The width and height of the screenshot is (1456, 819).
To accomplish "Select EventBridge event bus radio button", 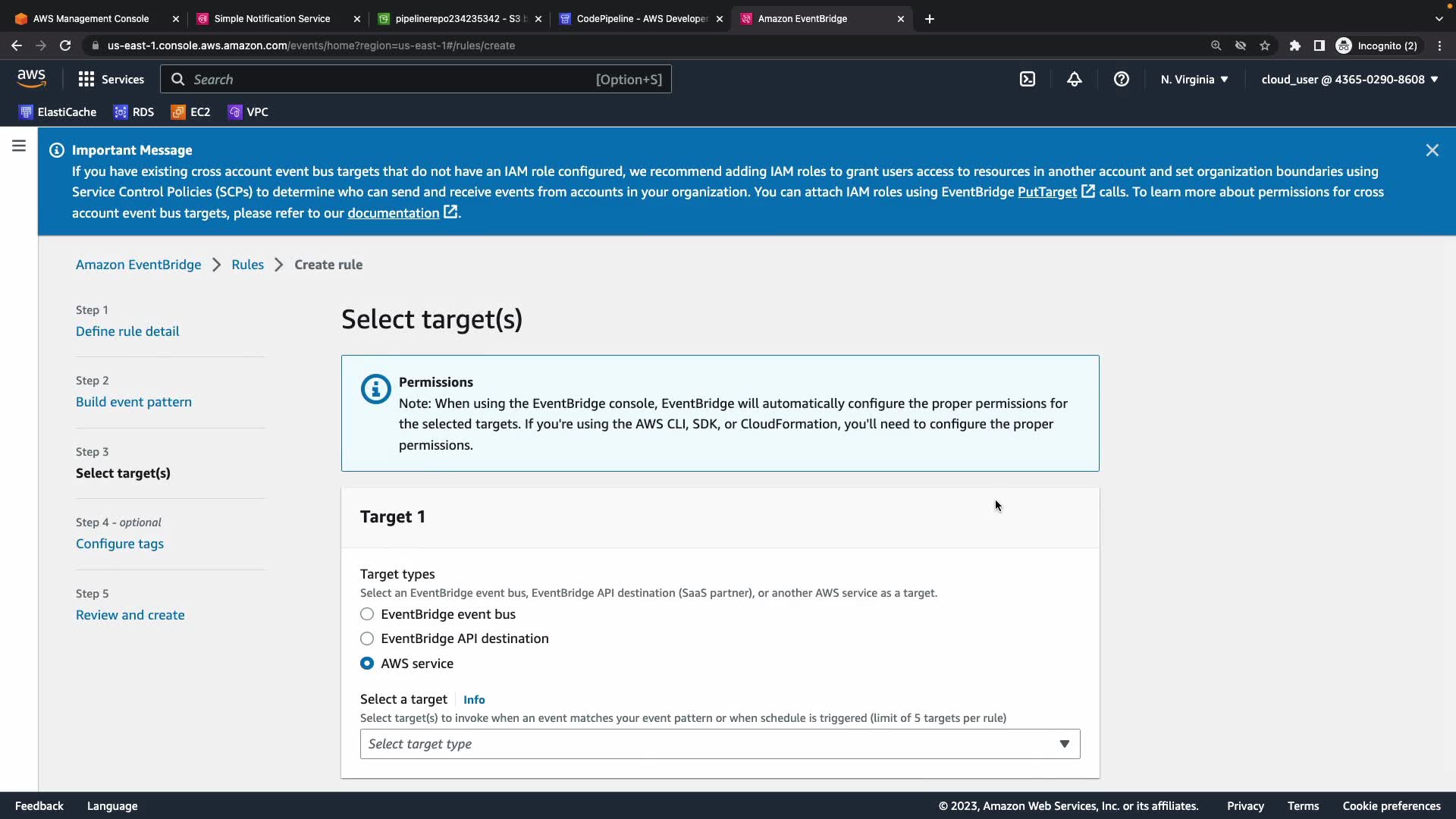I will pos(367,614).
